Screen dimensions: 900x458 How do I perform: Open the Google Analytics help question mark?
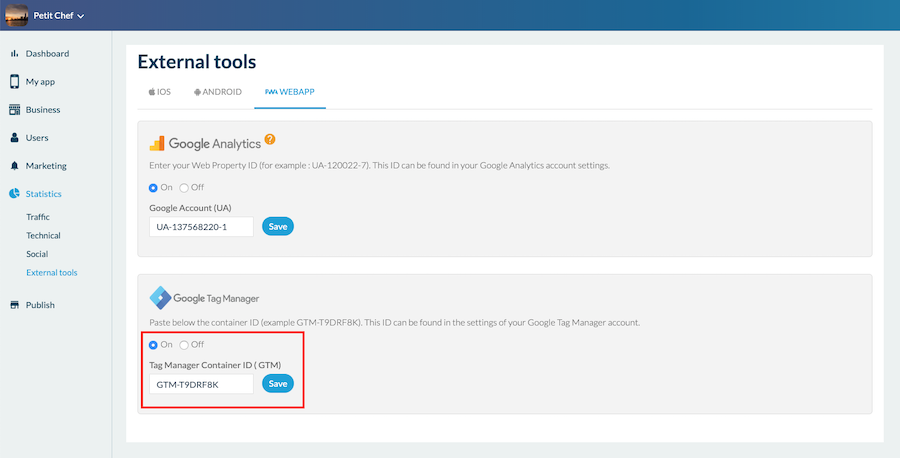270,141
